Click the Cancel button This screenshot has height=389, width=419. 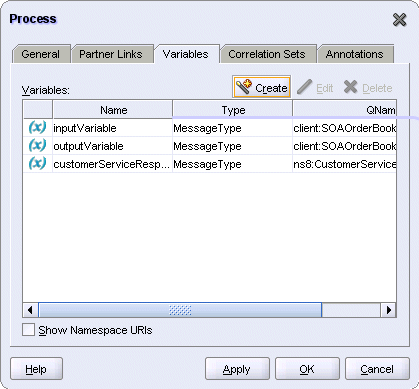(377, 369)
